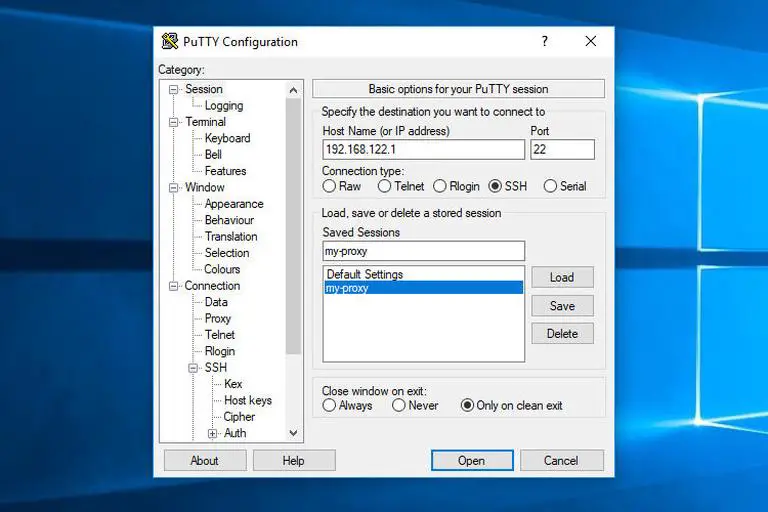Load the selected saved session
Image resolution: width=768 pixels, height=512 pixels.
[x=562, y=278]
